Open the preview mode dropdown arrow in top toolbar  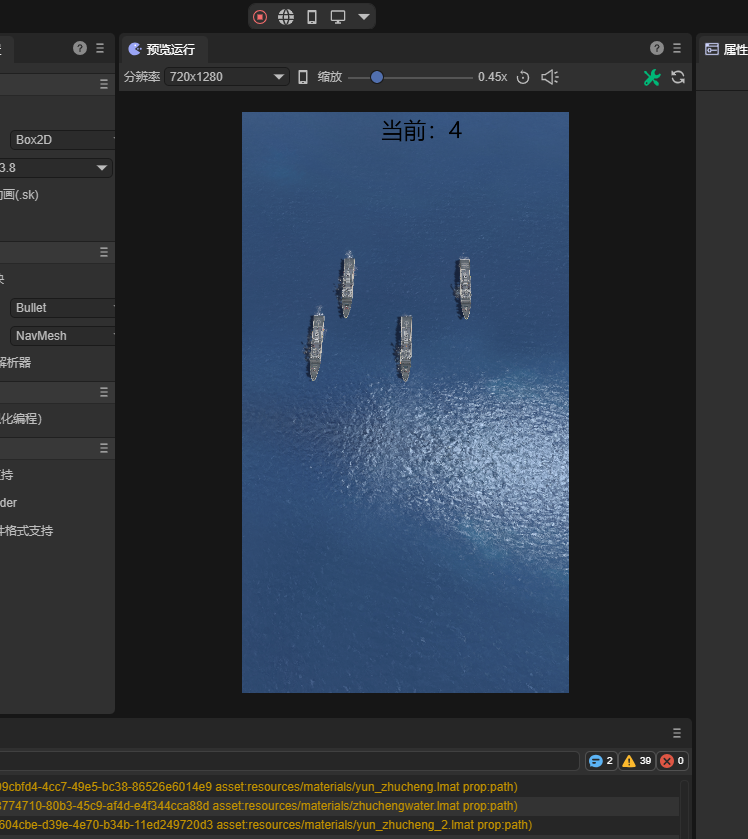click(x=364, y=17)
